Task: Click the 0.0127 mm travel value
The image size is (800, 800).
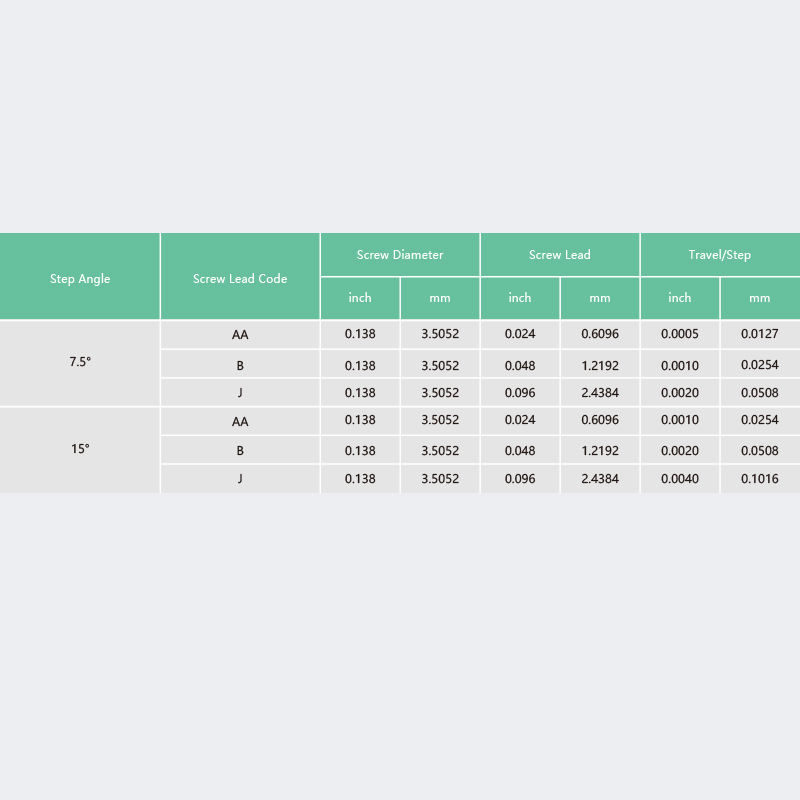Action: click(x=760, y=334)
